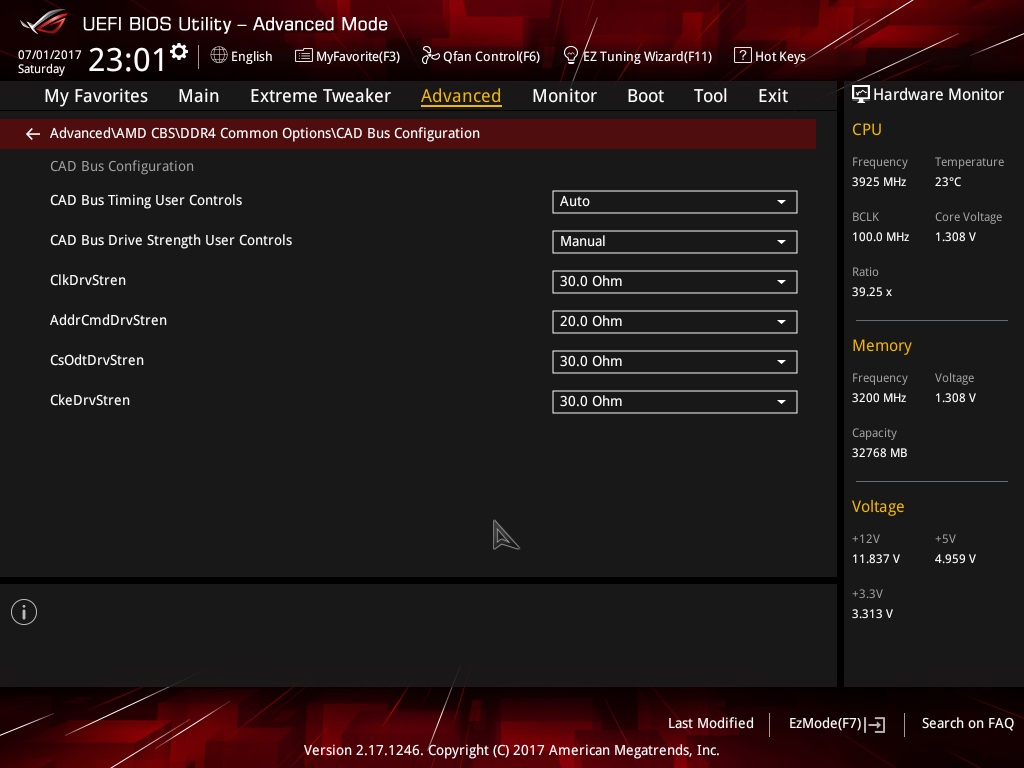This screenshot has width=1024, height=768.
Task: Click BCLK value 100.0 MHz
Action: (x=880, y=237)
